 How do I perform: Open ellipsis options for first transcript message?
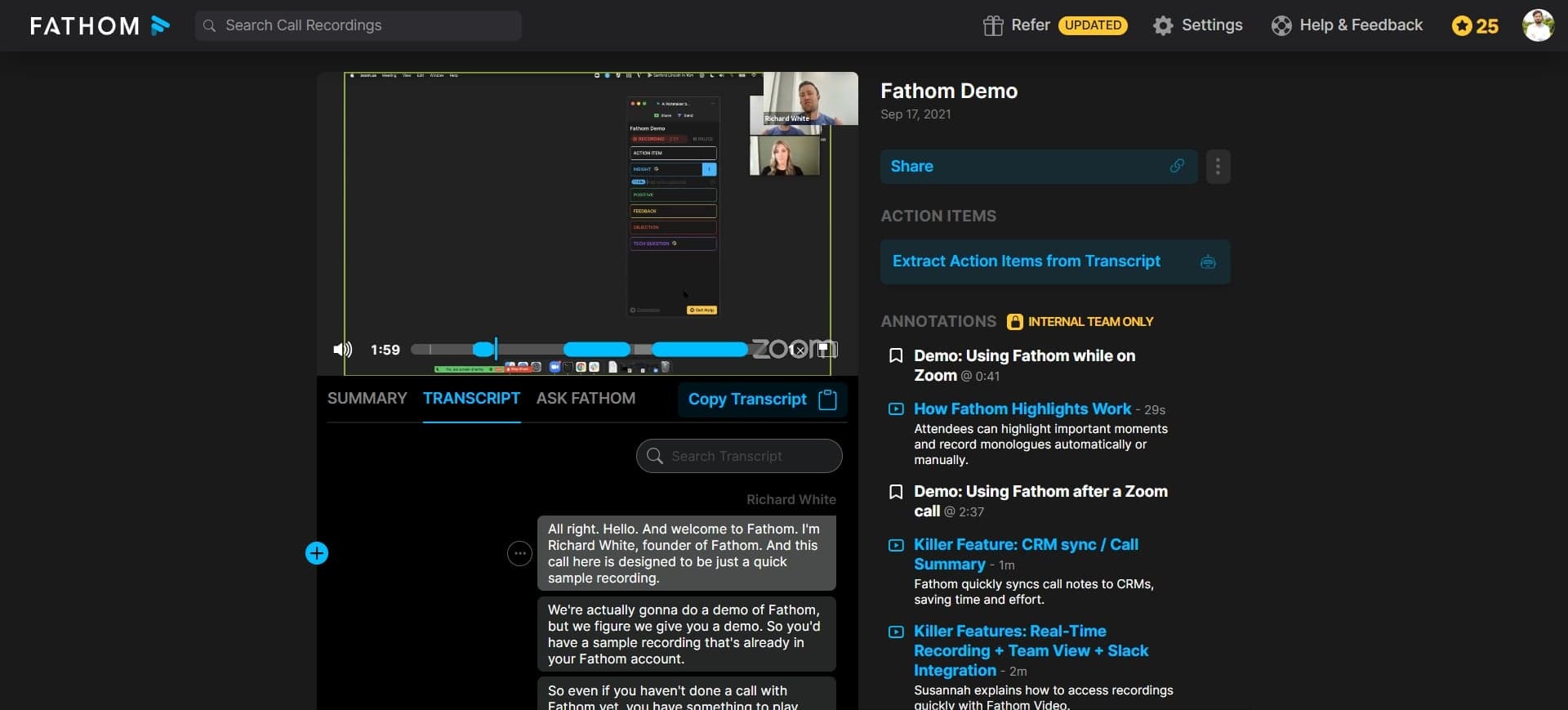519,553
